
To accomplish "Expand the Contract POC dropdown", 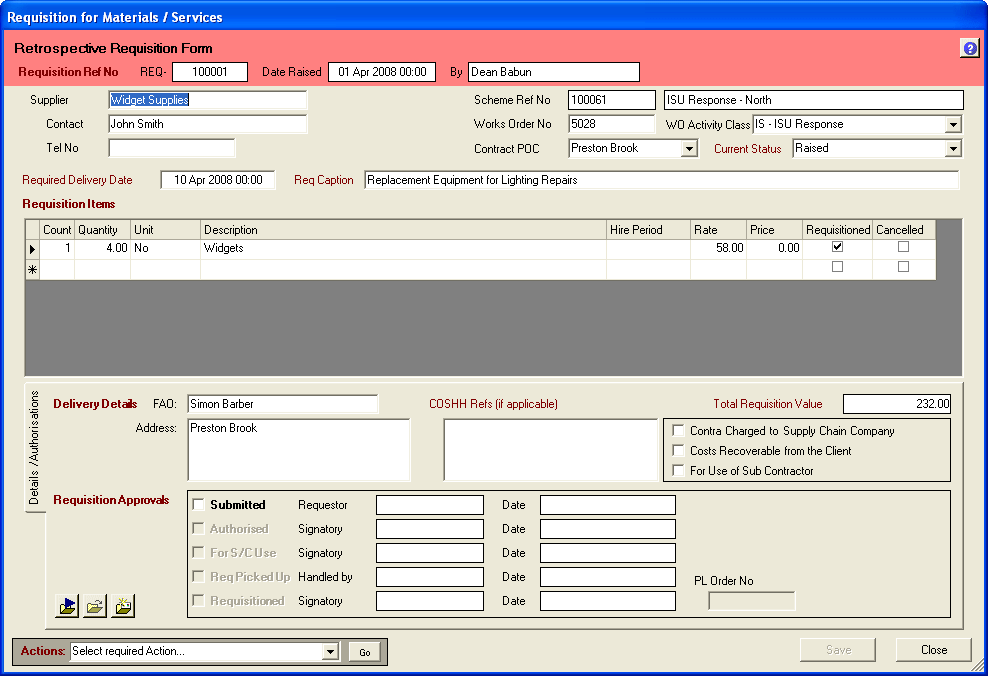I will point(689,149).
